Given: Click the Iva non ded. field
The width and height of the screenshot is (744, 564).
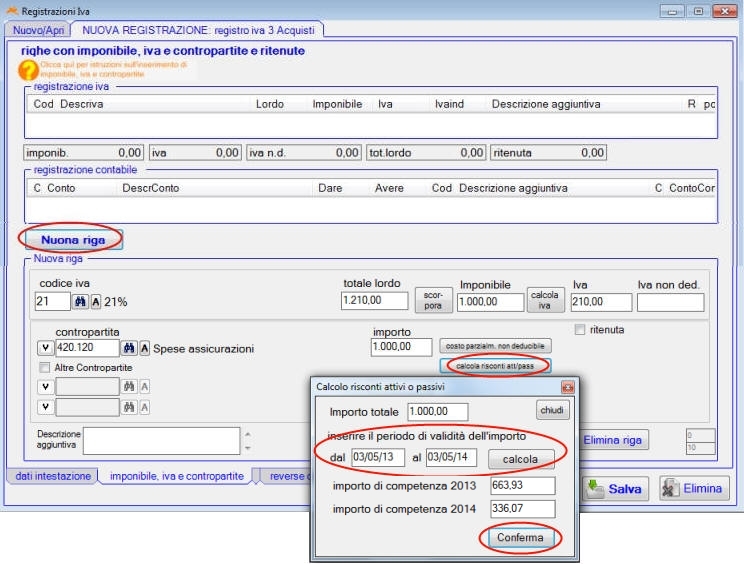Looking at the screenshot, I should (x=670, y=302).
